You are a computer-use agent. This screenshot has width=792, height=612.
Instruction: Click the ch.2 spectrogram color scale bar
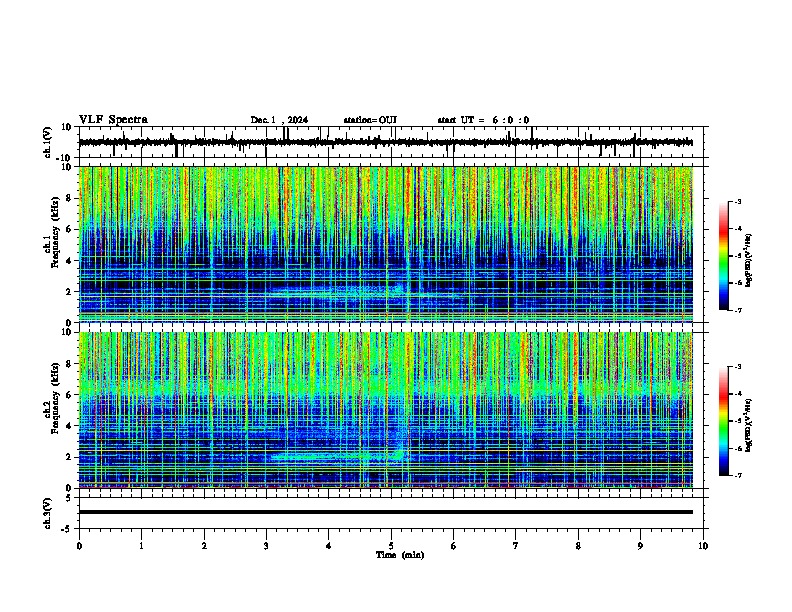[x=724, y=421]
